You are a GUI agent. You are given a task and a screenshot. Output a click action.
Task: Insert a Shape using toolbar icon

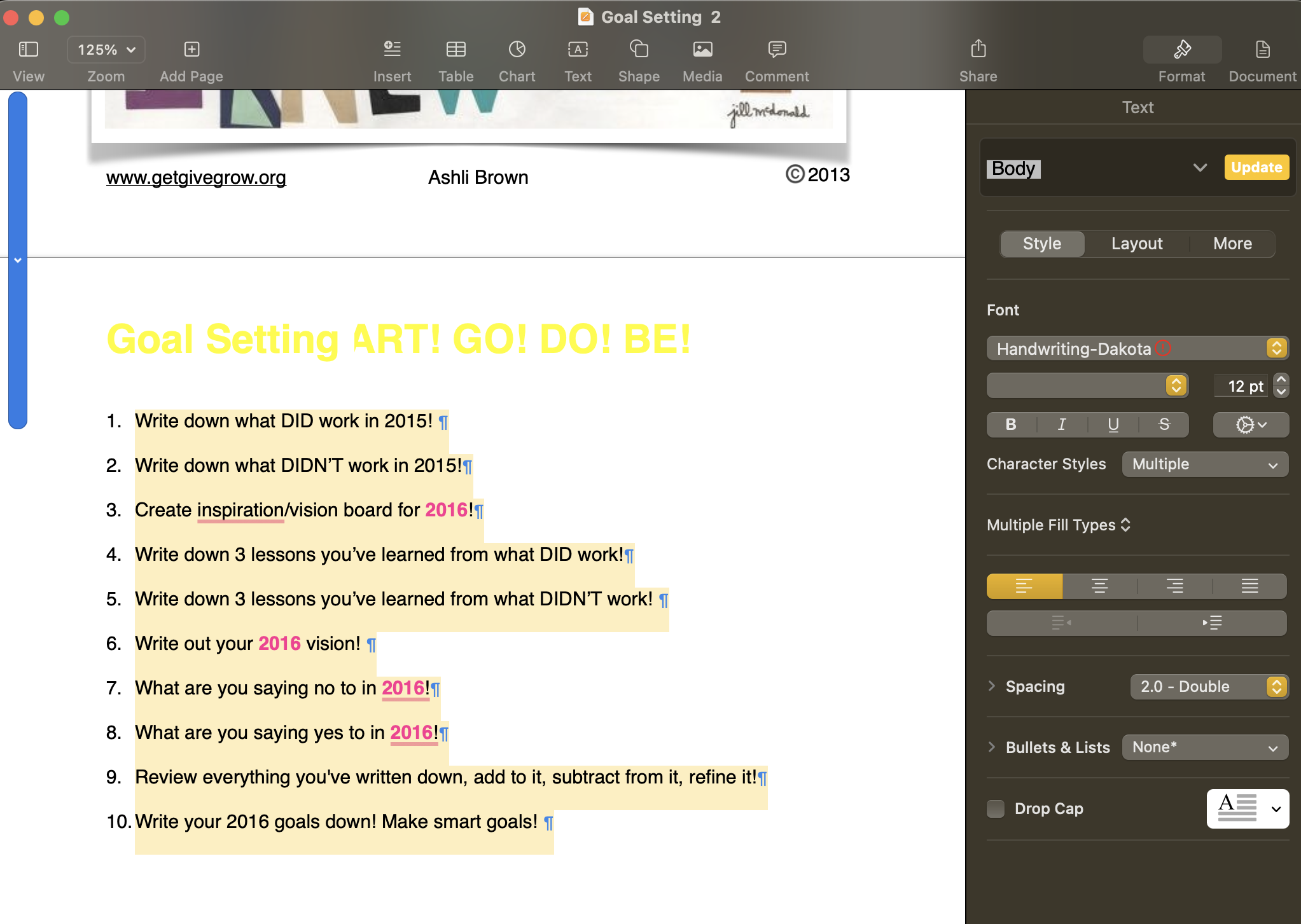point(639,50)
